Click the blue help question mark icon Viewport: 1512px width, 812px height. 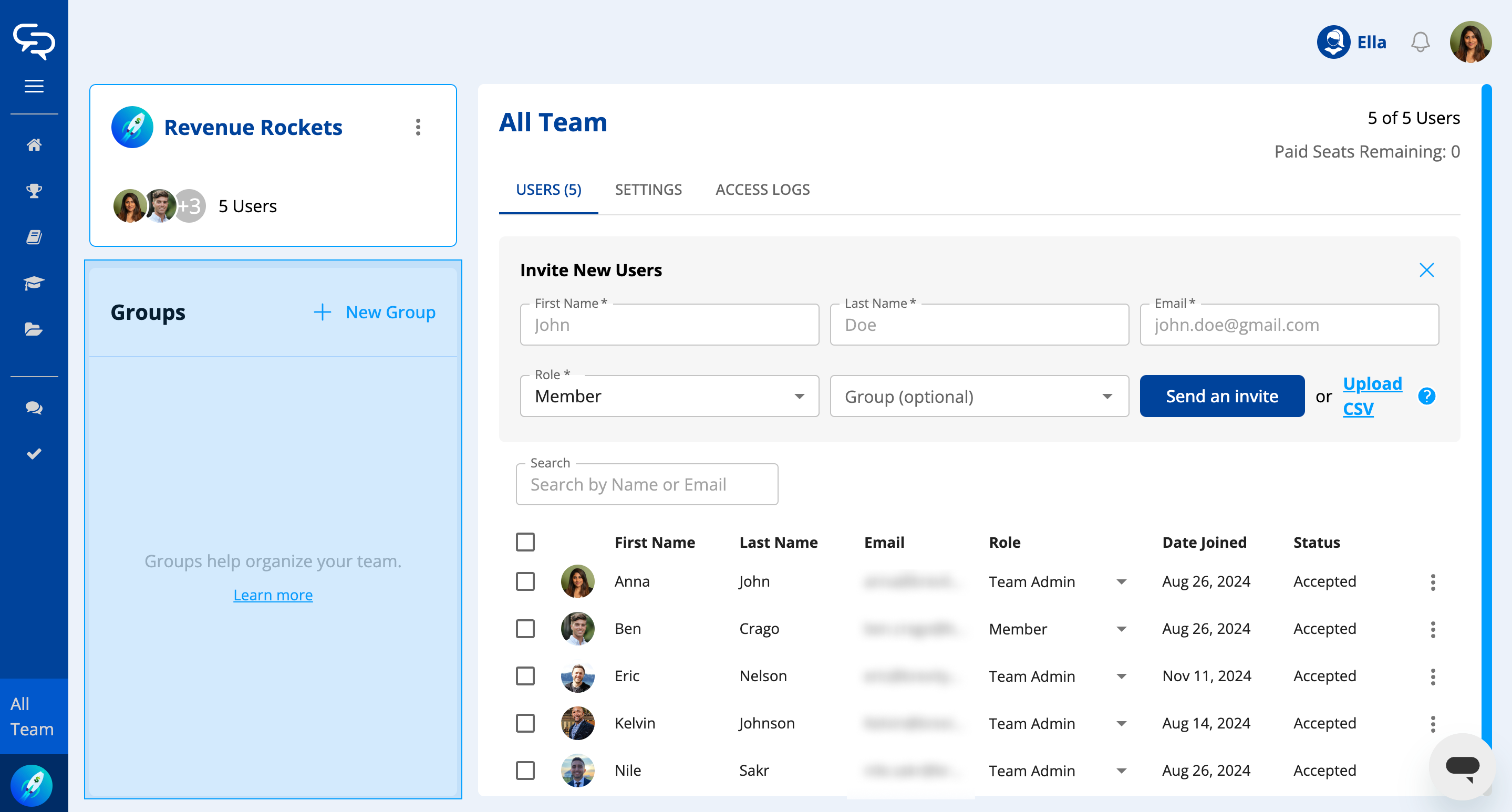point(1426,397)
